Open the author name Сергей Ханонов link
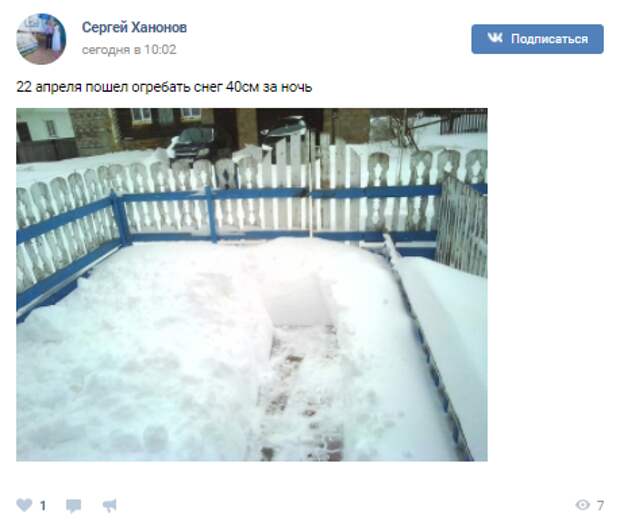 coord(134,27)
